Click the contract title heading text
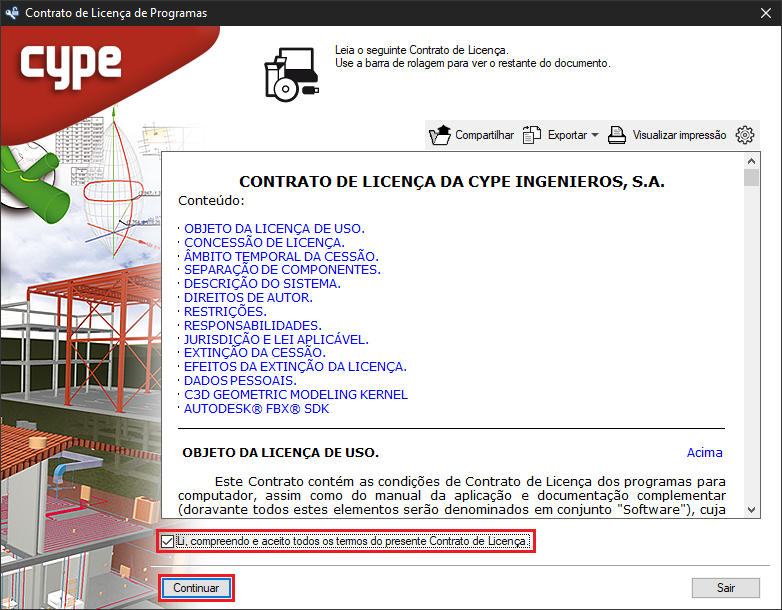This screenshot has width=782, height=610. coord(452,182)
